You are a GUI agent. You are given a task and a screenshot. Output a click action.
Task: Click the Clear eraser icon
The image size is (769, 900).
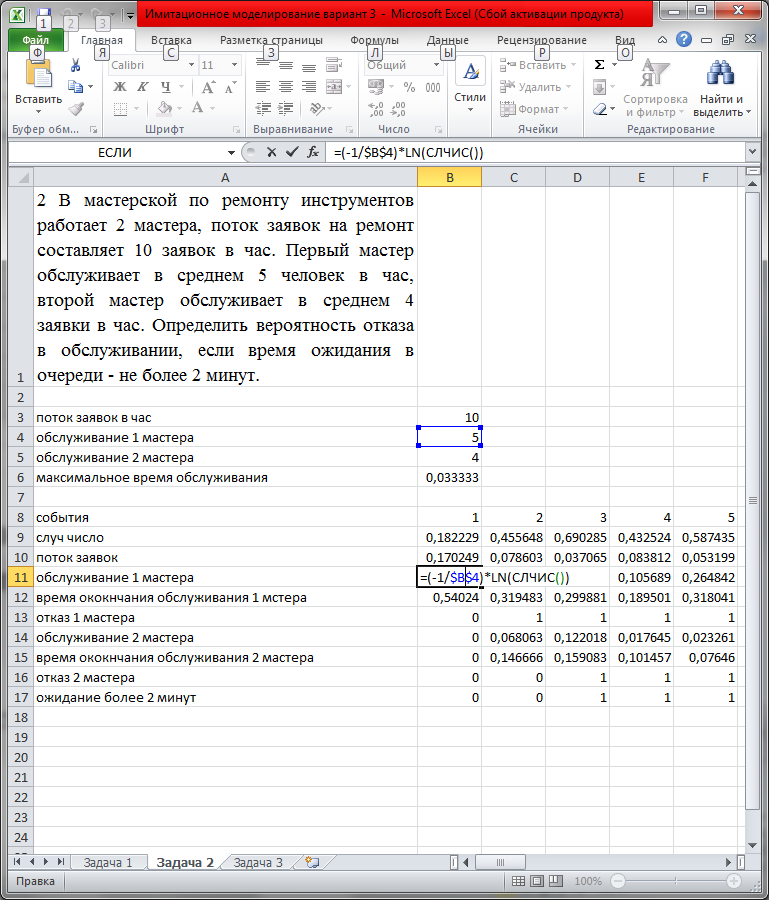click(600, 109)
